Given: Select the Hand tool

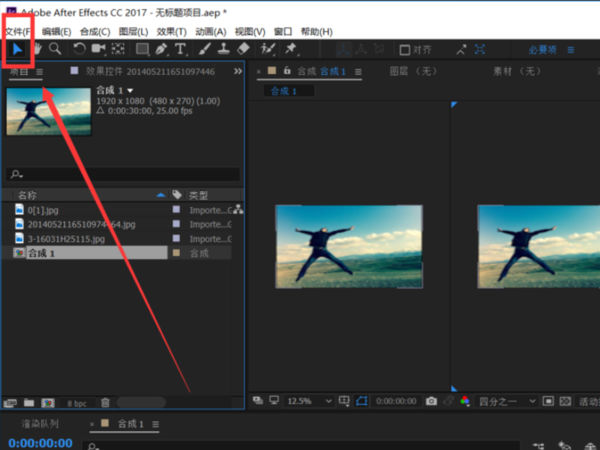Looking at the screenshot, I should (37, 48).
